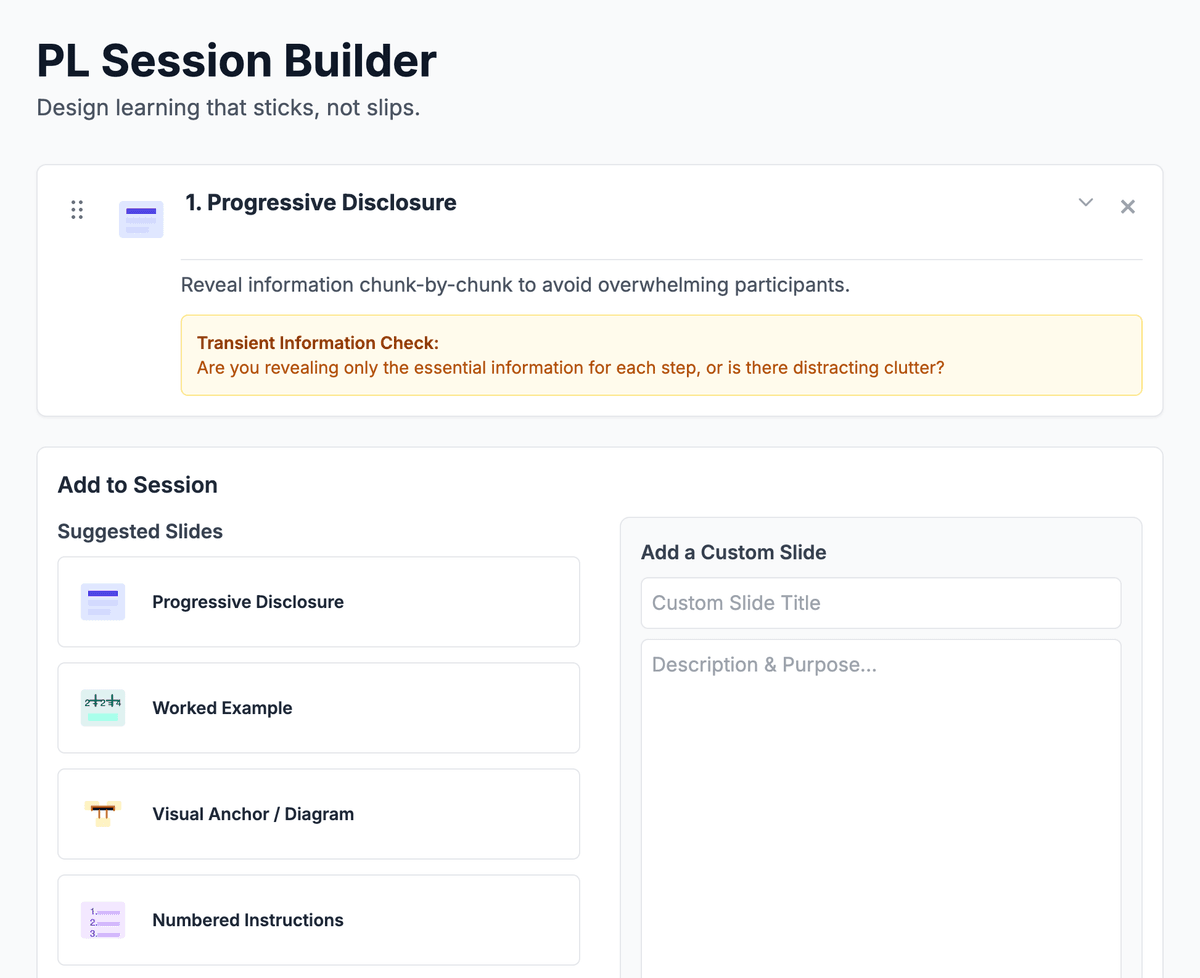Click the Add a Custom Slide heading
Image resolution: width=1200 pixels, height=978 pixels.
(734, 553)
